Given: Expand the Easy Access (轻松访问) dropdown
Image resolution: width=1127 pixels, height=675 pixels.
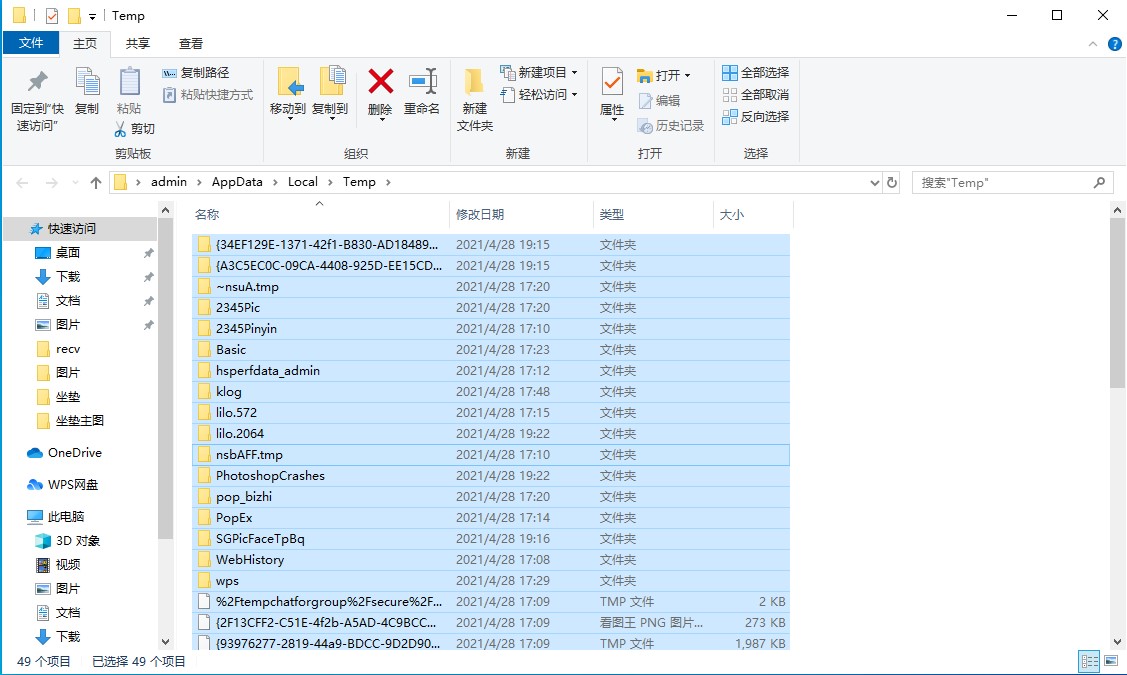Looking at the screenshot, I should [x=539, y=94].
